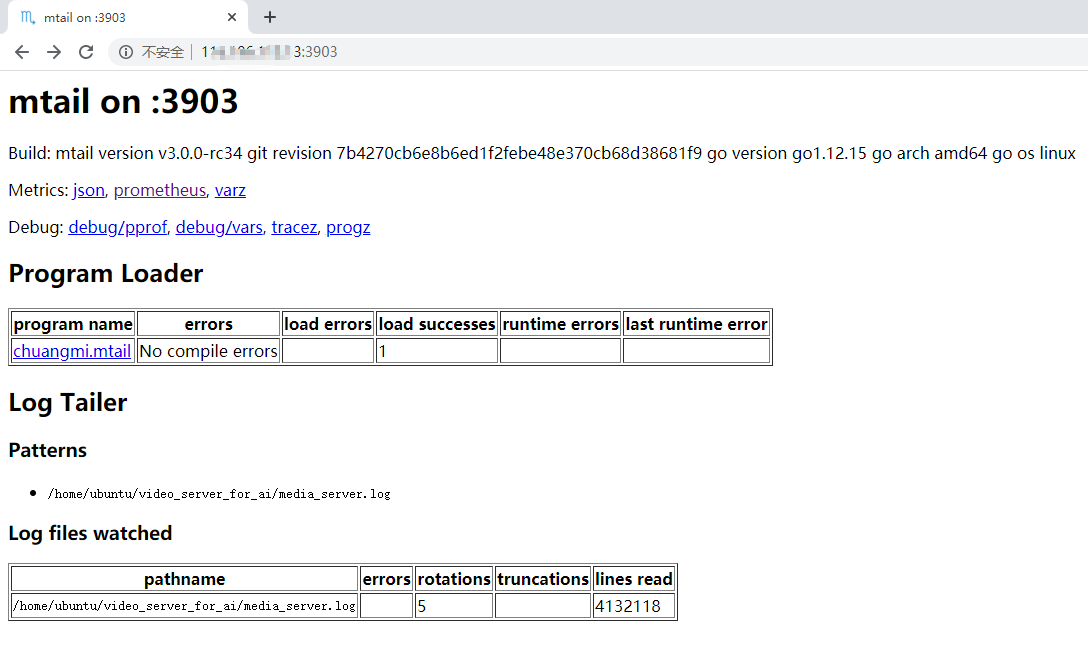This screenshot has width=1088, height=652.
Task: Click the 'last runtime error' column header
Action: coord(697,324)
